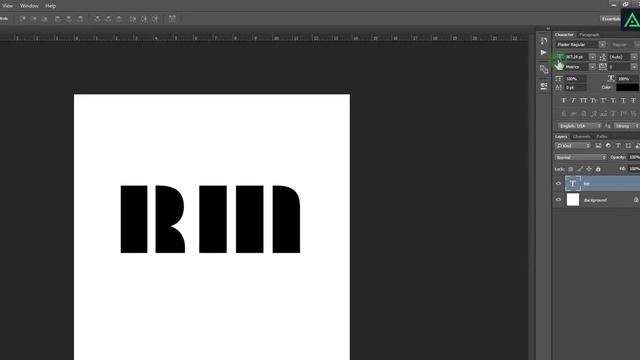Image resolution: width=640 pixels, height=360 pixels.
Task: Click the layer Opacity value field
Action: (634, 158)
